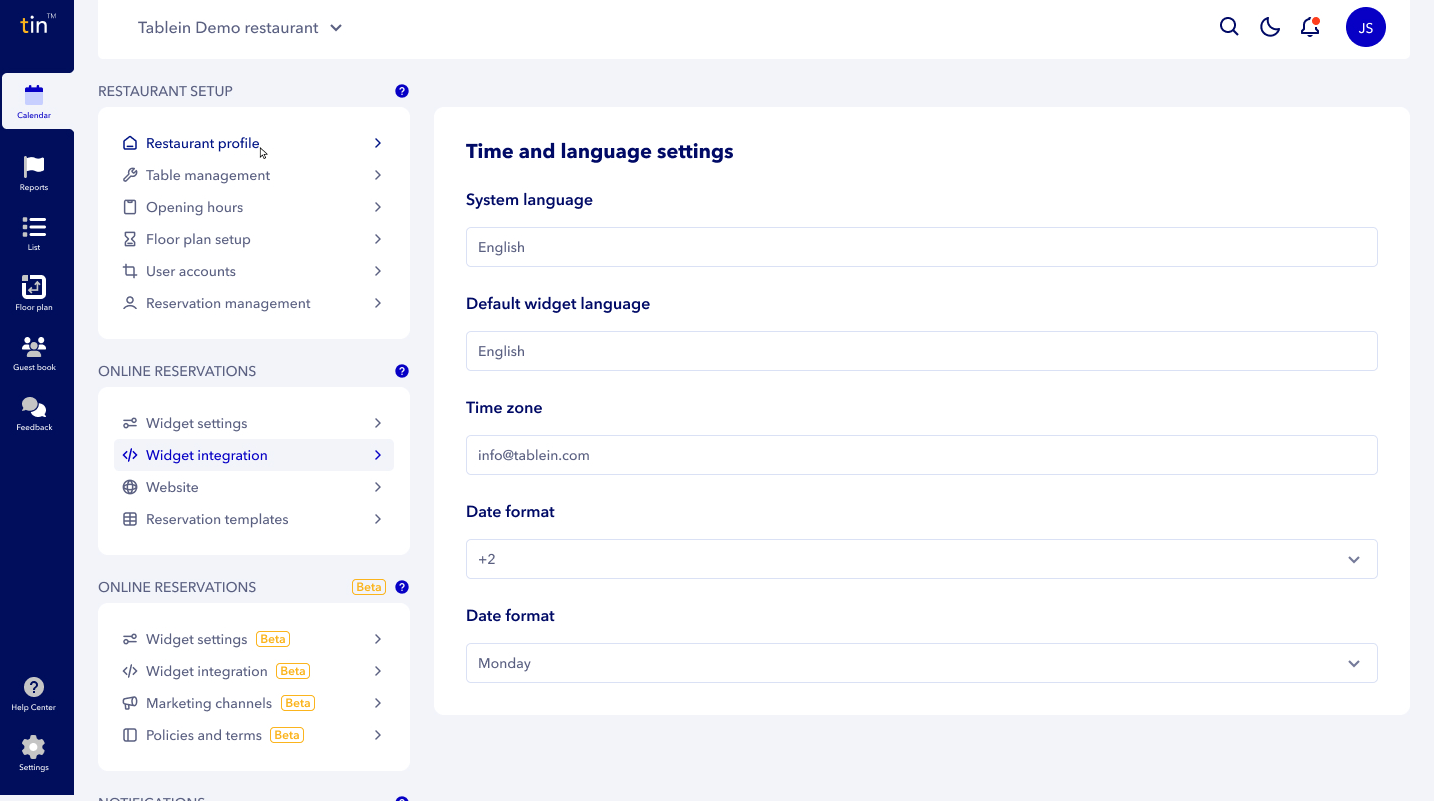Expand Marketing channels chevron
Viewport: 1434px width, 801px height.
click(x=378, y=703)
